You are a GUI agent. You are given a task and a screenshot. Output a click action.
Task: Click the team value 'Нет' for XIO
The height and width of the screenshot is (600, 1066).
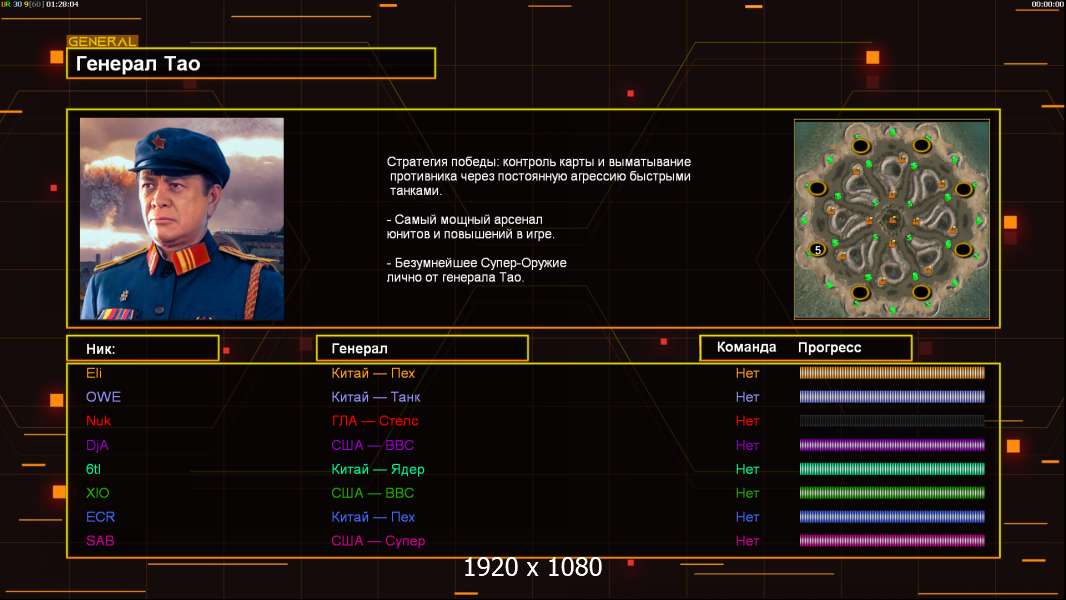tap(747, 493)
